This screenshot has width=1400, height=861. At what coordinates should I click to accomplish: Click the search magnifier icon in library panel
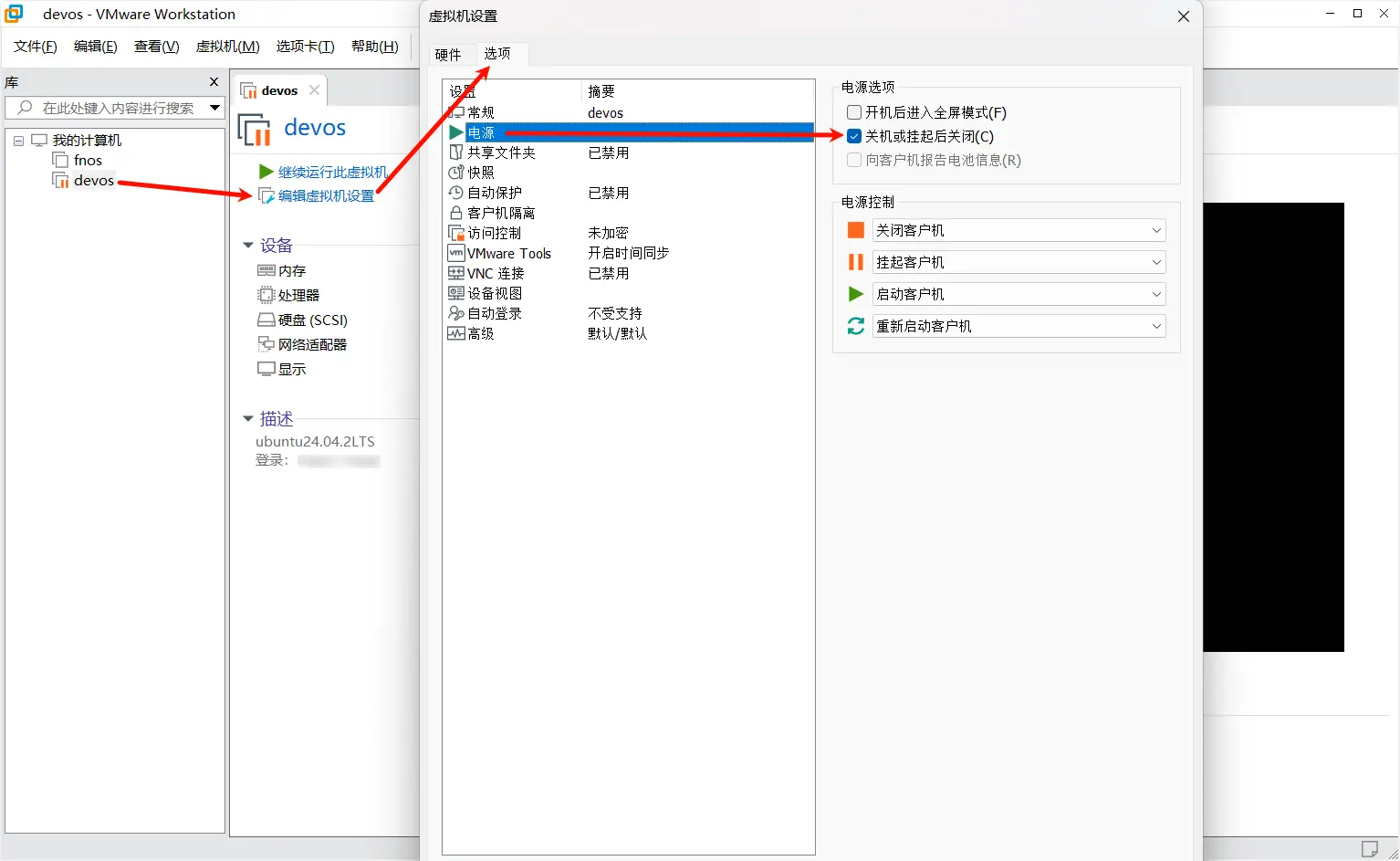click(25, 108)
